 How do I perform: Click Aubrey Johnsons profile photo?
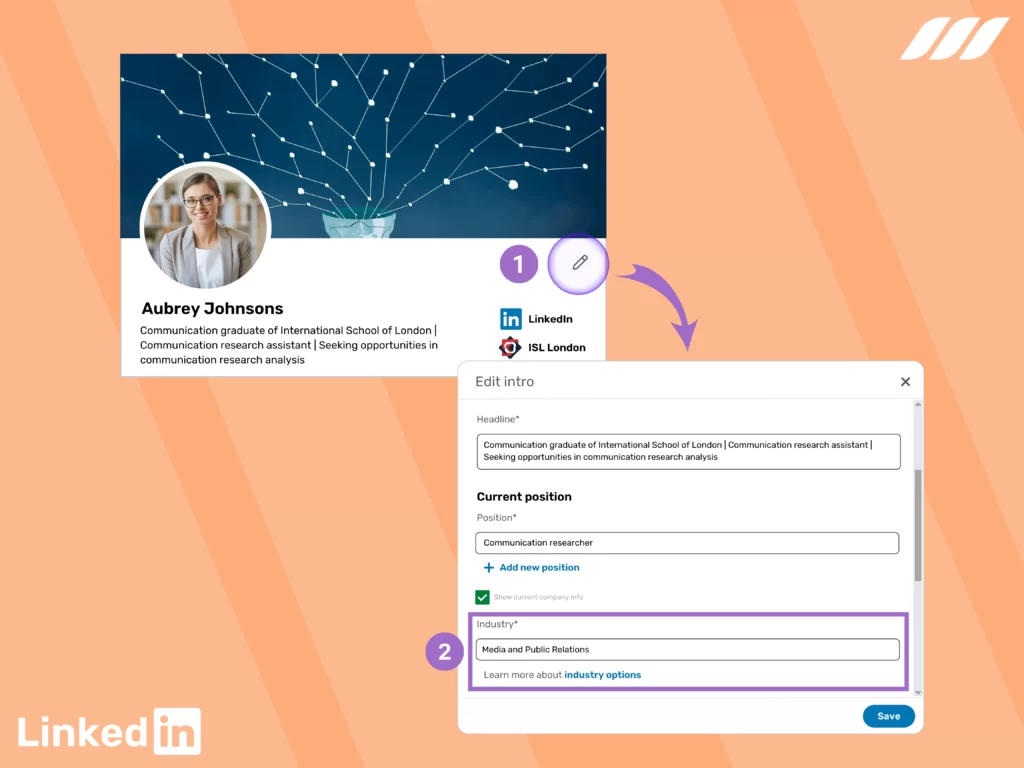[x=204, y=227]
